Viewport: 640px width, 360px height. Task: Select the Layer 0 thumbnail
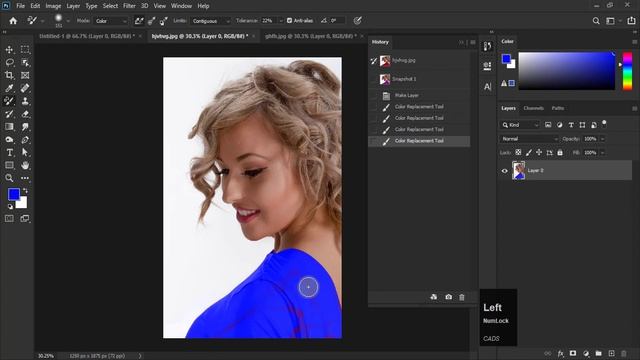point(519,171)
